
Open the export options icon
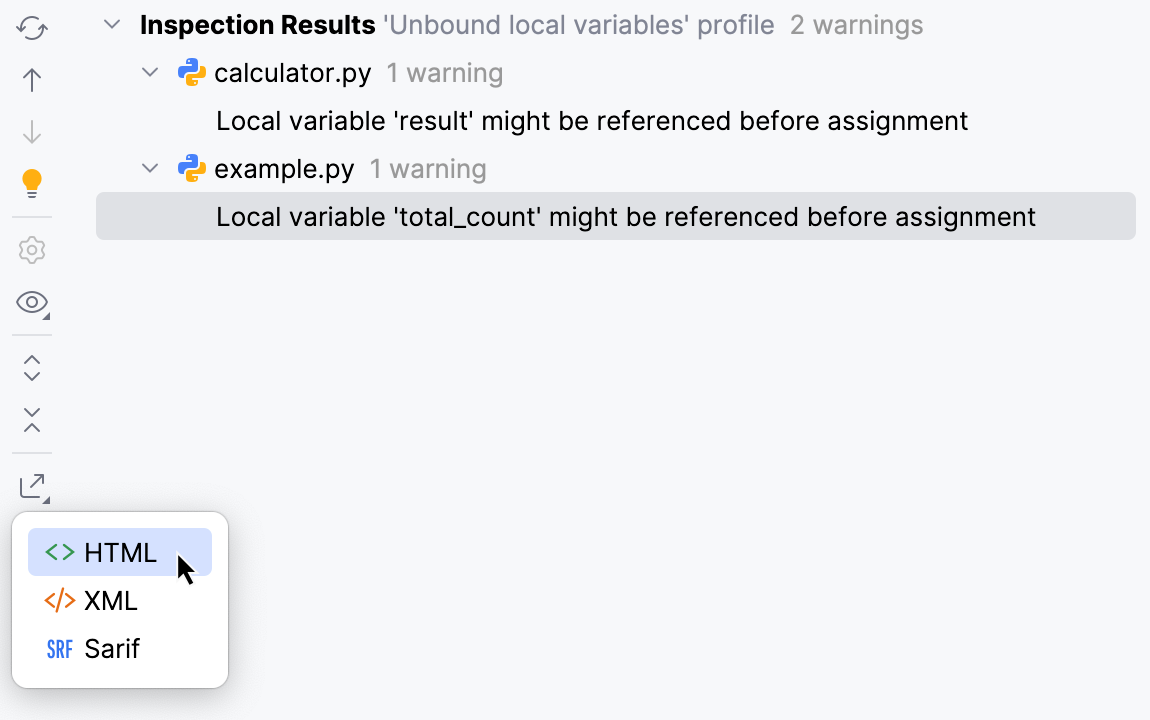pyautogui.click(x=31, y=486)
